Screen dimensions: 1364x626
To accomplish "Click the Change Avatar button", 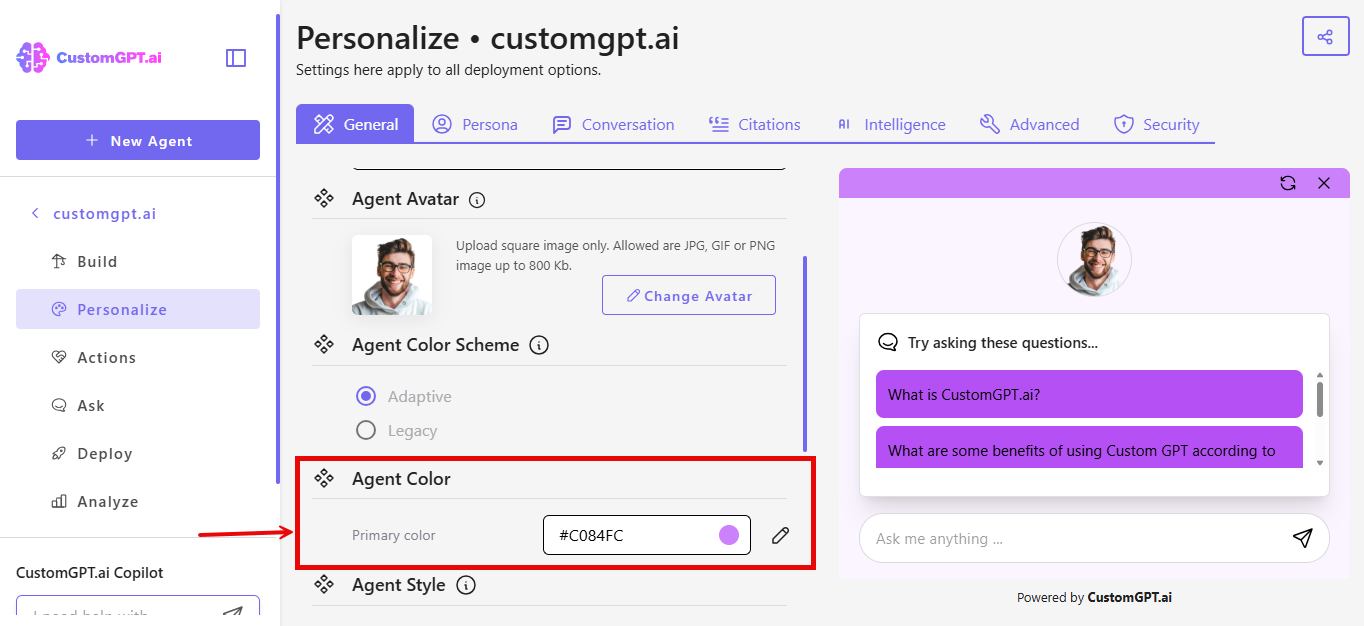I will pos(689,295).
